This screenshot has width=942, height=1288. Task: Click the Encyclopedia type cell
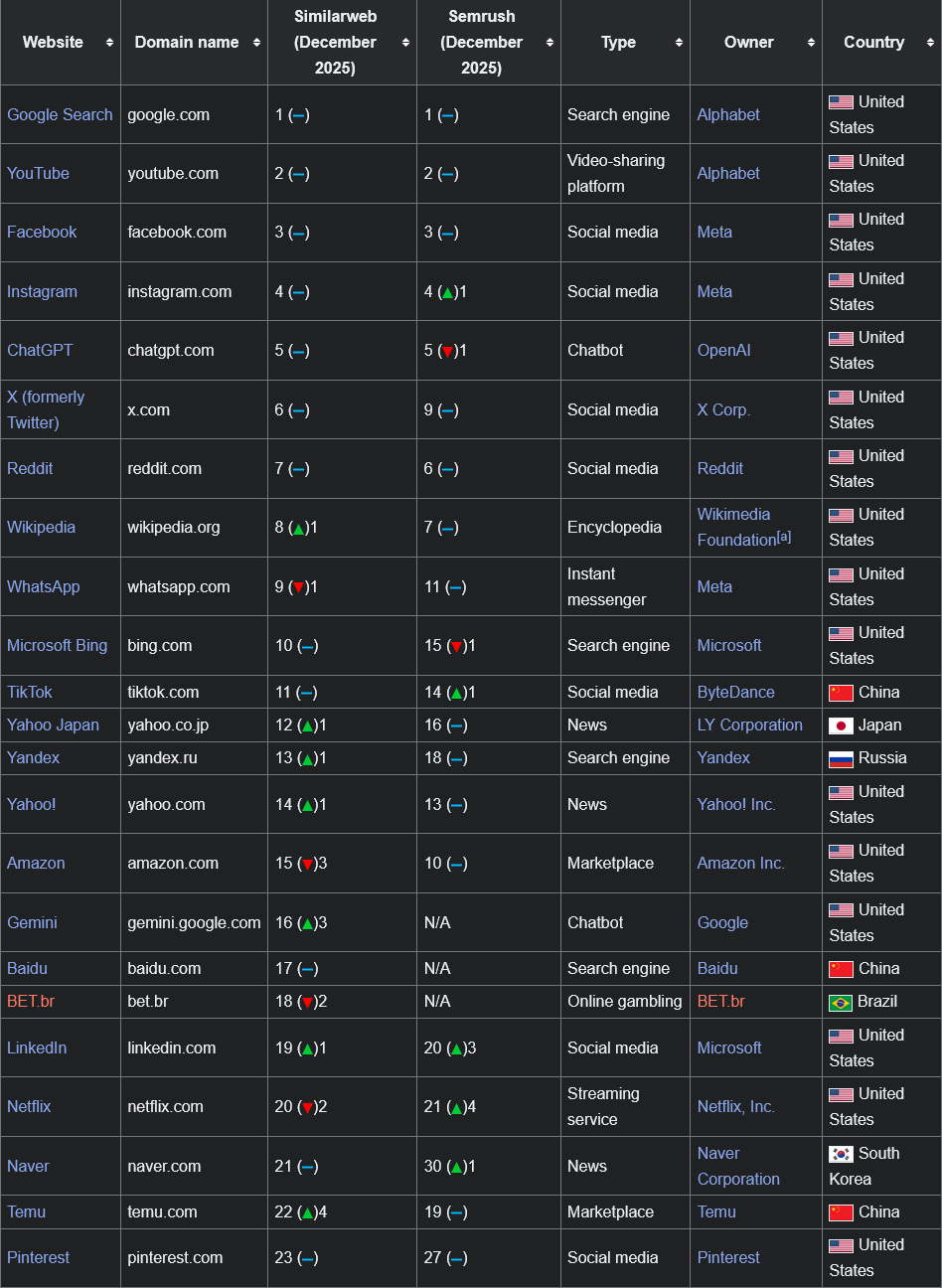(625, 527)
